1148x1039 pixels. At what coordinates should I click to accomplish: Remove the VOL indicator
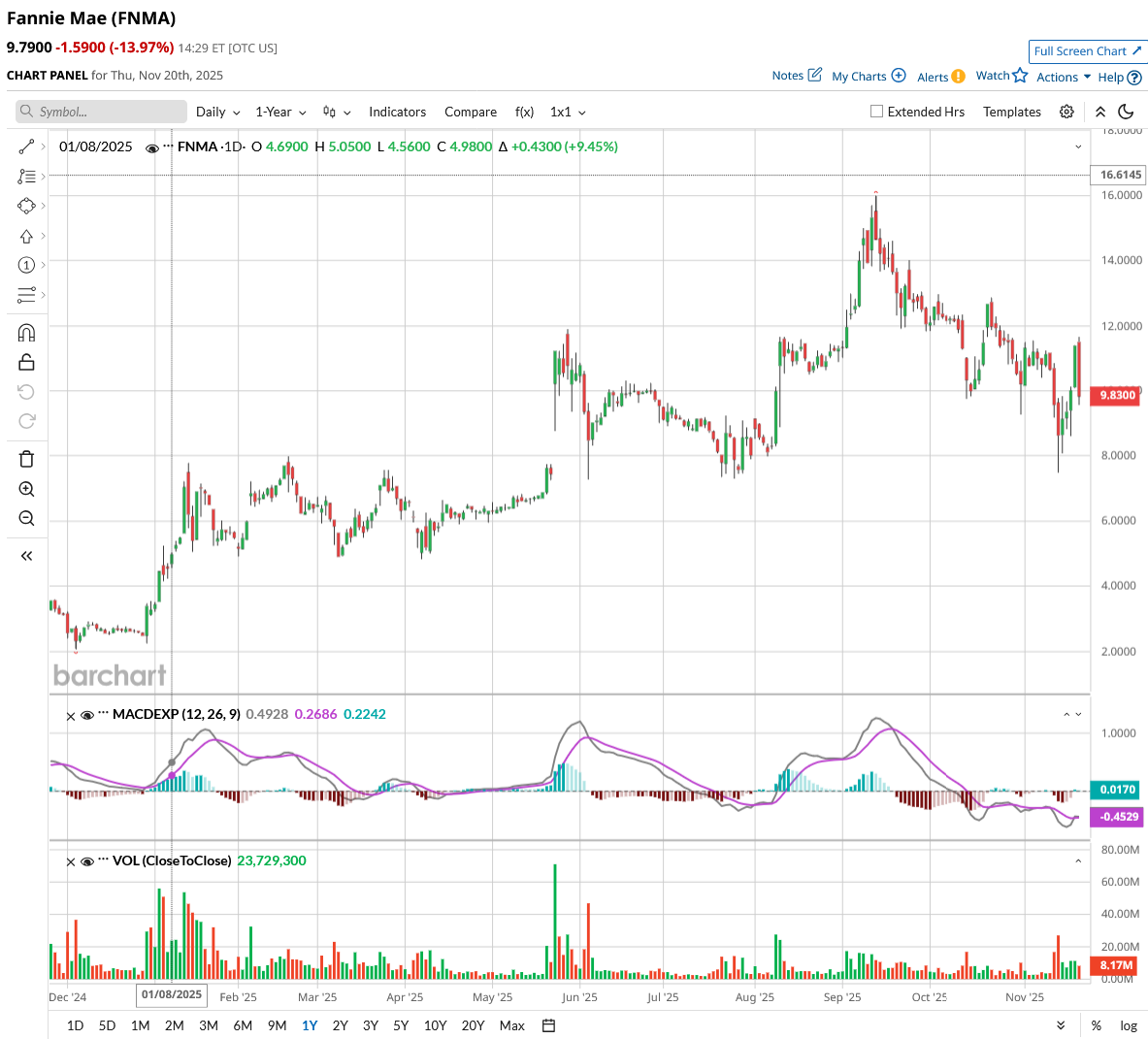(70, 861)
